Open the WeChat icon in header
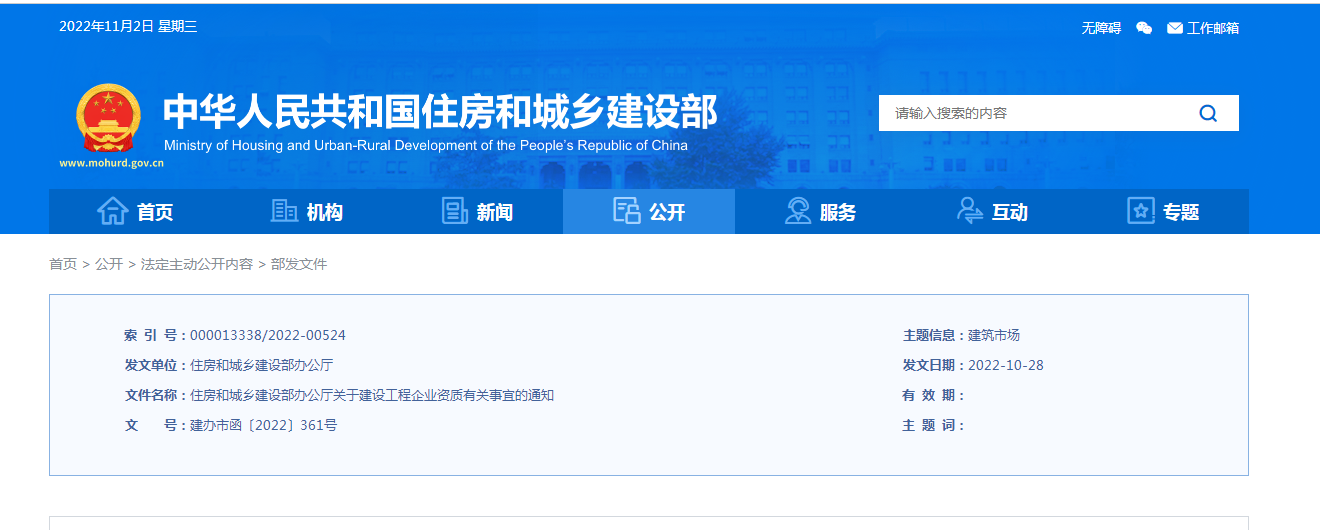1320x530 pixels. click(1144, 28)
